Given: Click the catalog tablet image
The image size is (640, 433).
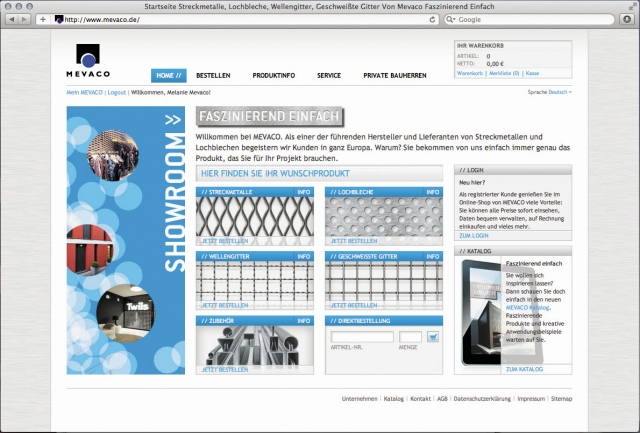Looking at the screenshot, I should pos(481,312).
